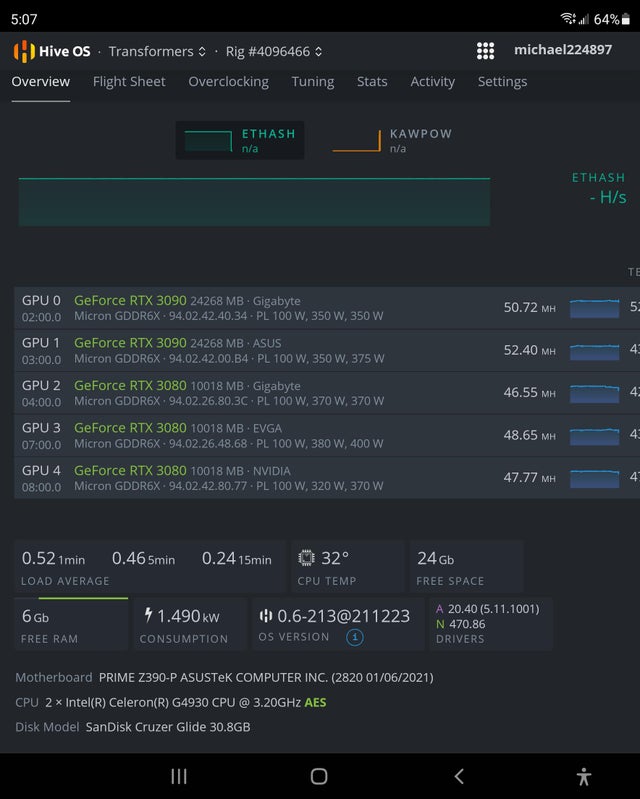This screenshot has height=799, width=640.
Task: Tap the Wi-Fi signal status icon
Action: point(568,19)
